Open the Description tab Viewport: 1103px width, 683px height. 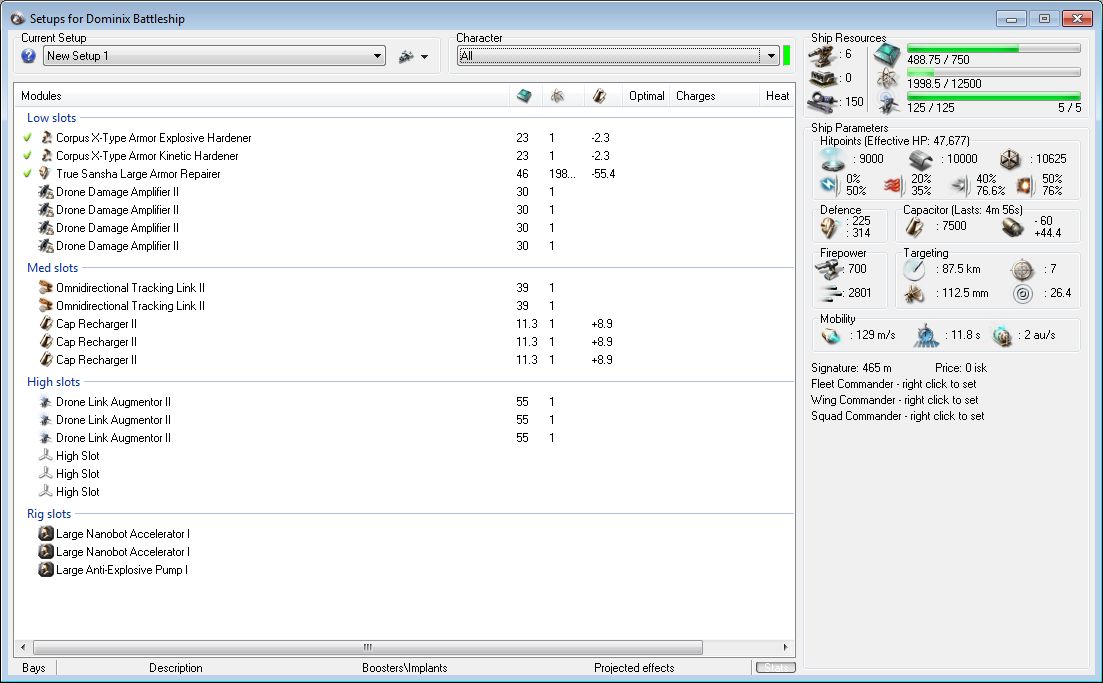pos(176,668)
